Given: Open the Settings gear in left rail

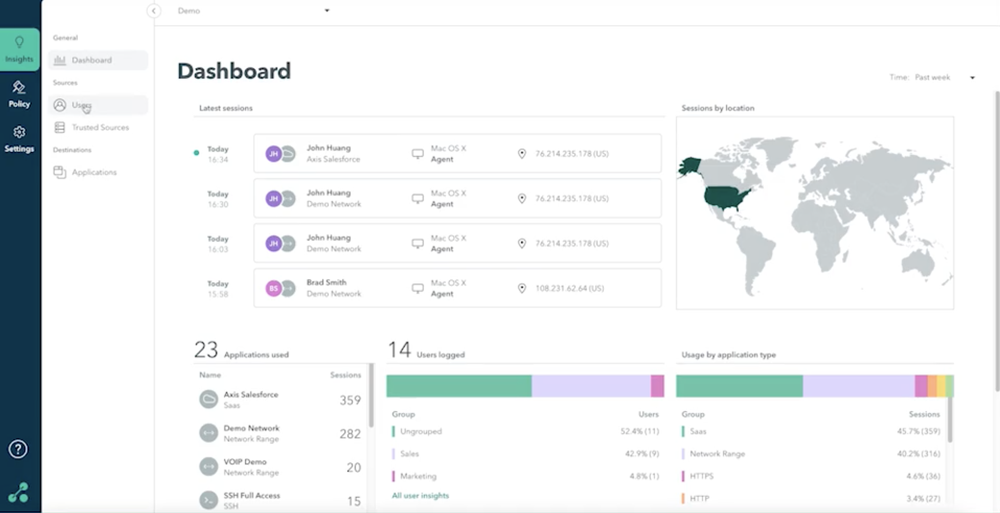Looking at the screenshot, I should click(x=19, y=139).
